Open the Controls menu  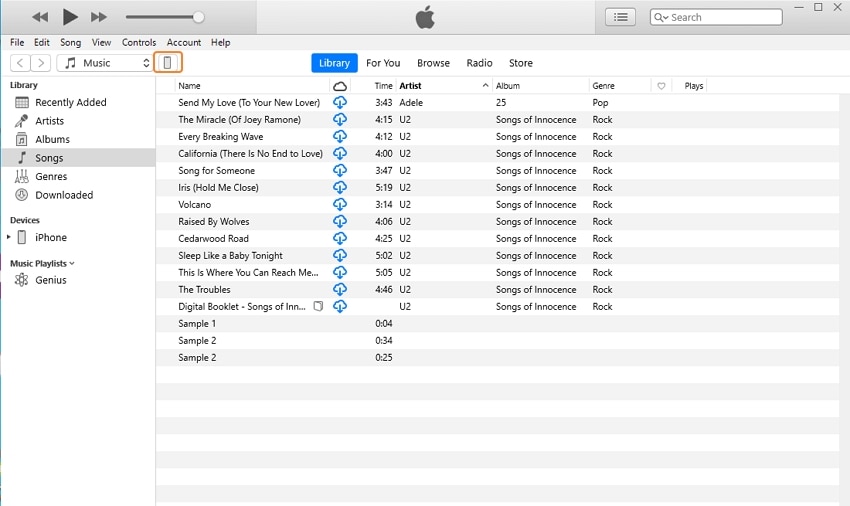(x=139, y=42)
